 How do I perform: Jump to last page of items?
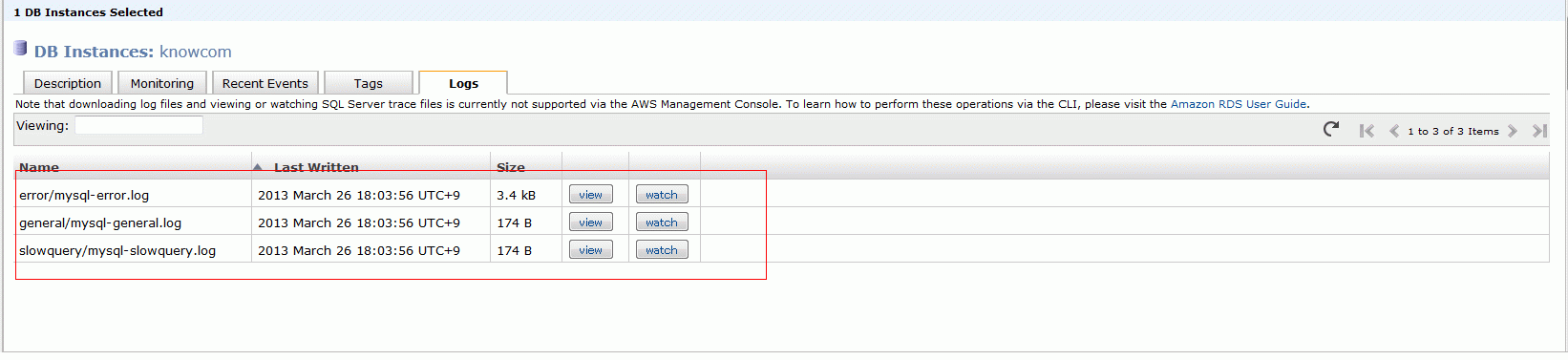click(x=1539, y=131)
